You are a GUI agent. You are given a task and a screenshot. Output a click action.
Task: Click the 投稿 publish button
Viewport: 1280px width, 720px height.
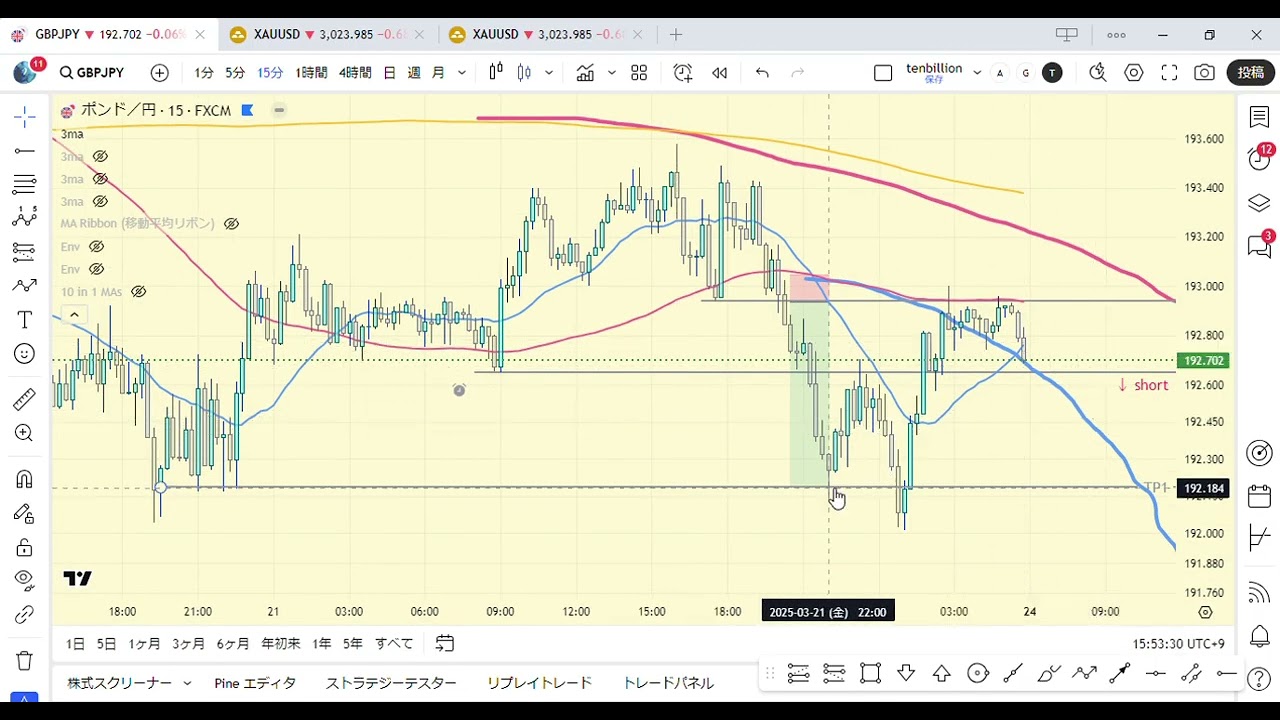click(1250, 73)
